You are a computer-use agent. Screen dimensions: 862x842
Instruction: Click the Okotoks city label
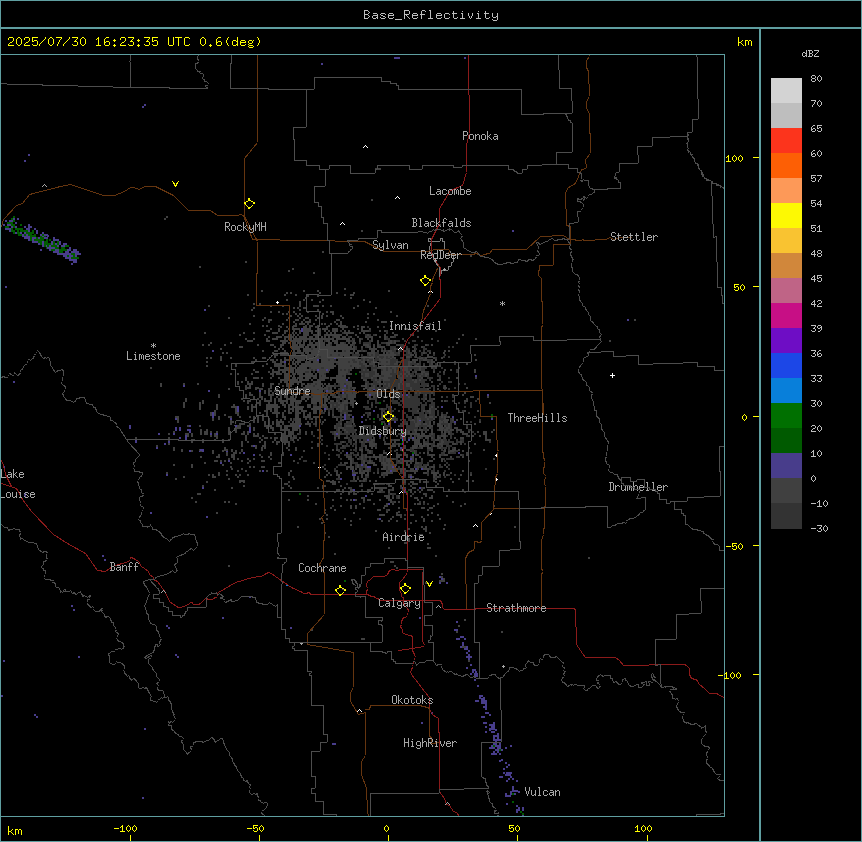[x=412, y=700]
